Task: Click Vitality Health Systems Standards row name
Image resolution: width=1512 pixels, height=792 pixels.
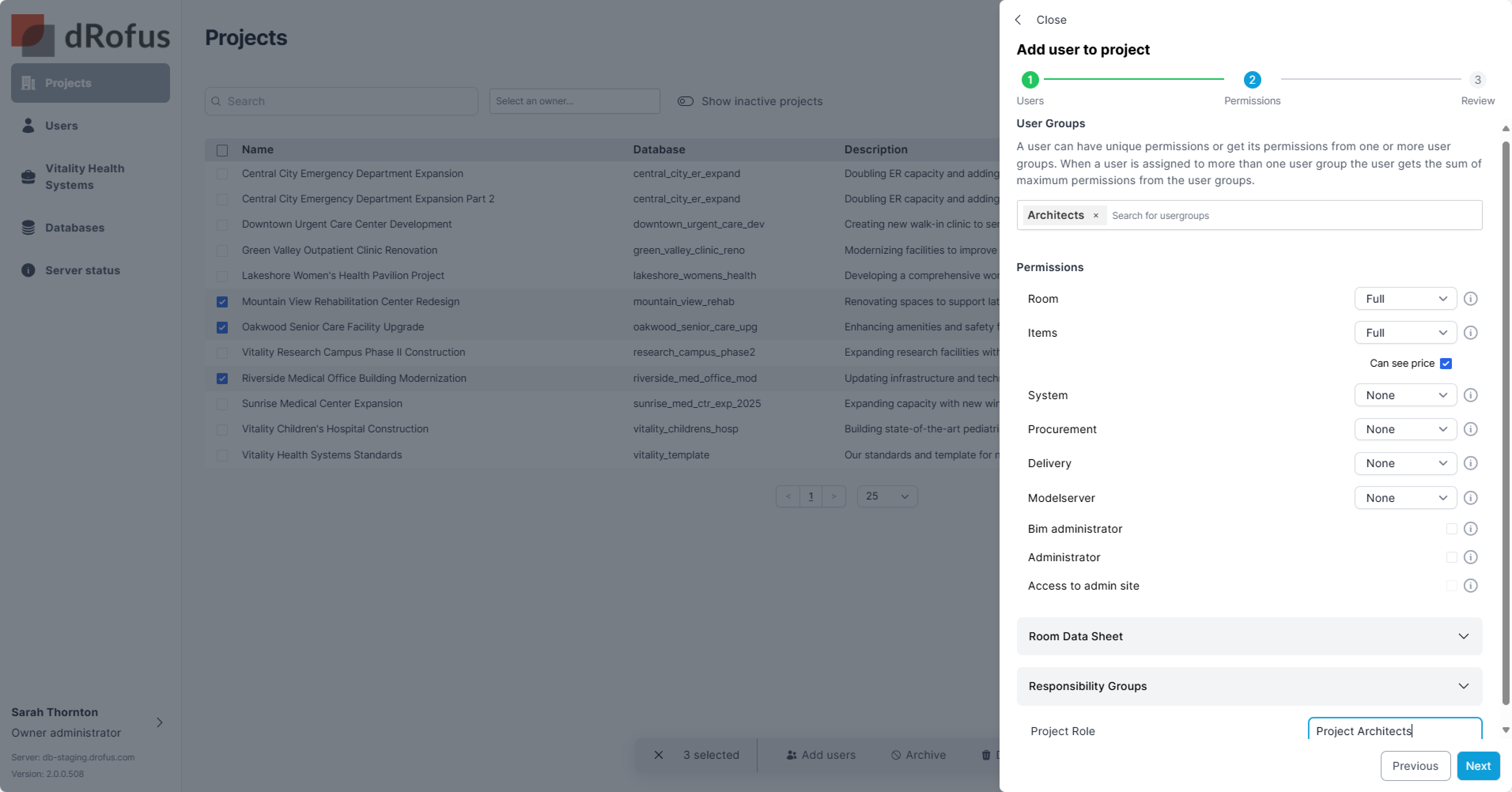Action: pyautogui.click(x=321, y=454)
